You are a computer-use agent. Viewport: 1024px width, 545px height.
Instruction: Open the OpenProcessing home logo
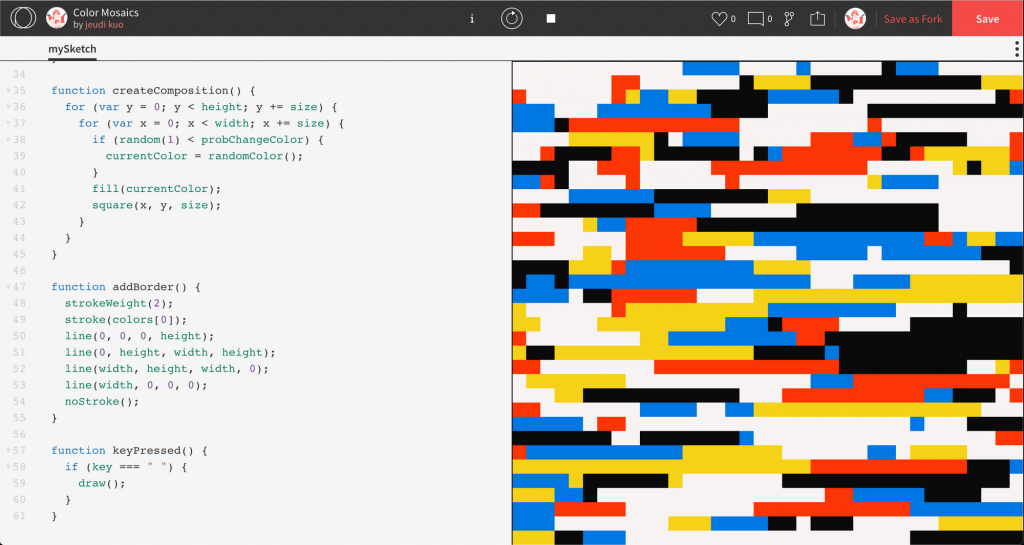tap(23, 18)
